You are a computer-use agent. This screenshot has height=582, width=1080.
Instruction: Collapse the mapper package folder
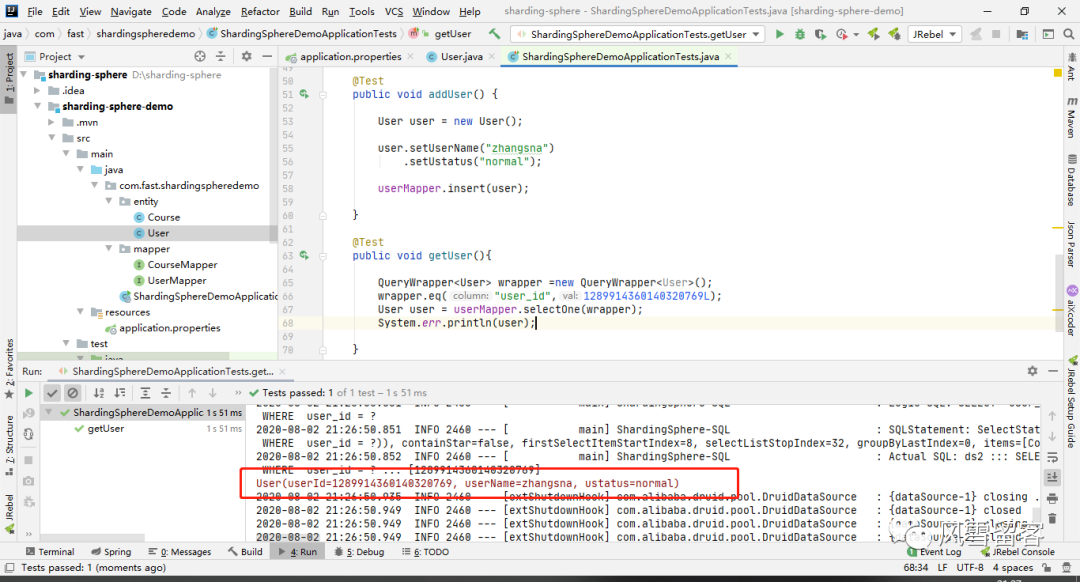[x=109, y=249]
